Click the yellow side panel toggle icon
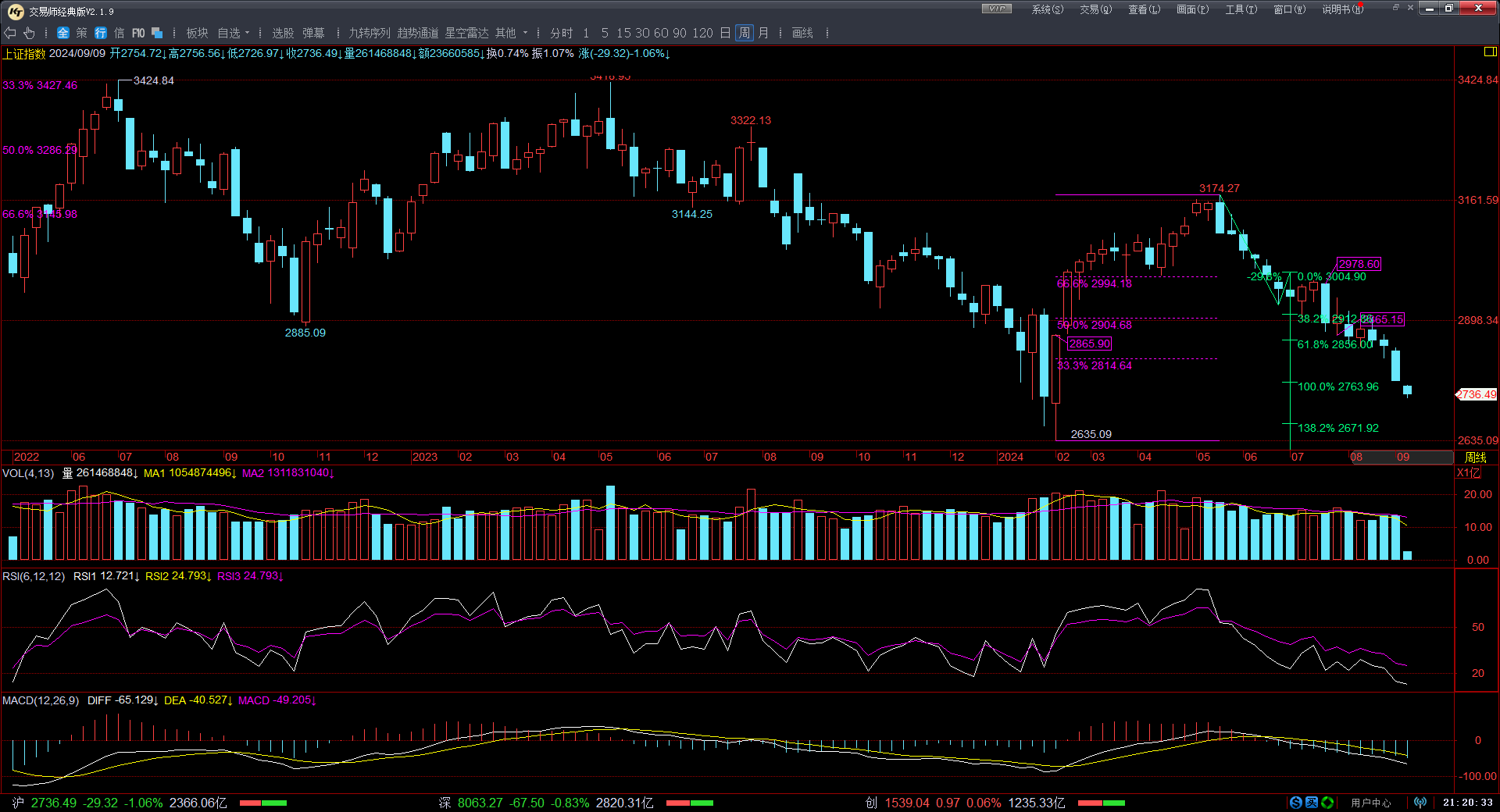Viewport: 1500px width, 812px height. [1490, 52]
